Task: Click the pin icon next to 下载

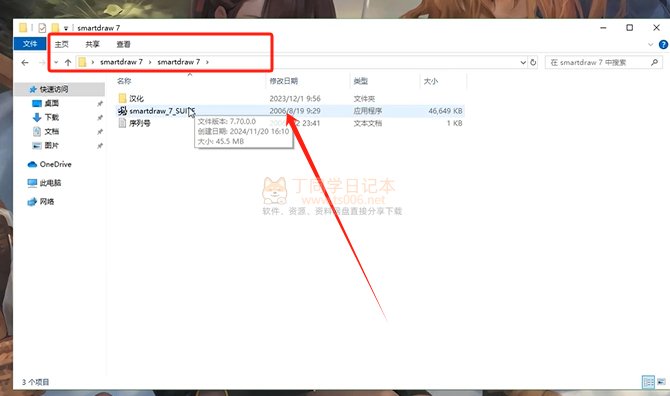Action: (100, 117)
